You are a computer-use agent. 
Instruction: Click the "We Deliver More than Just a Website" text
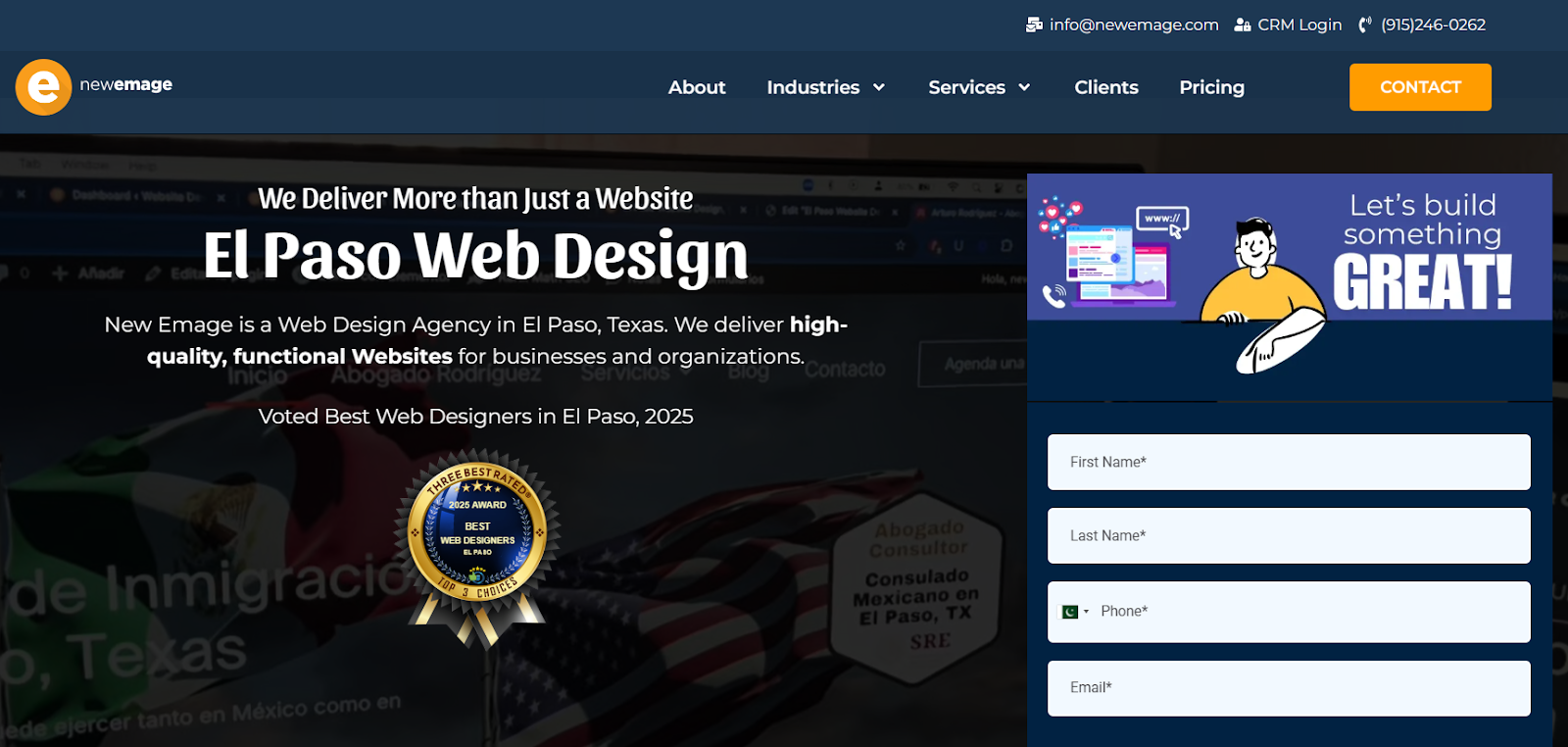pos(475,199)
